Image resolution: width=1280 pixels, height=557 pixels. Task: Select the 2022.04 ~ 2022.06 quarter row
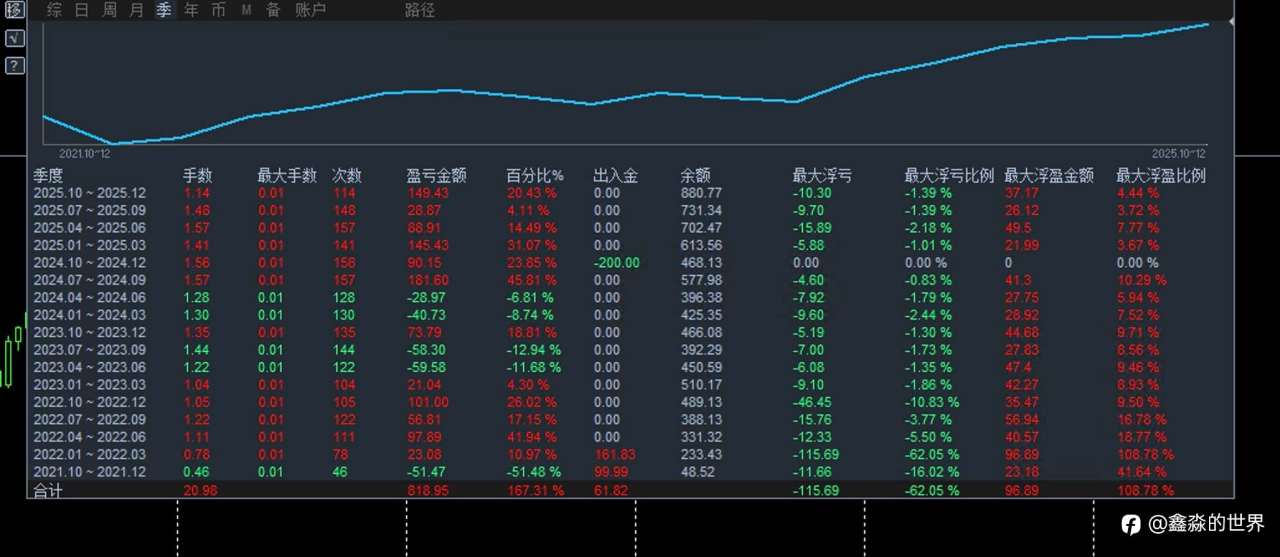pos(630,437)
